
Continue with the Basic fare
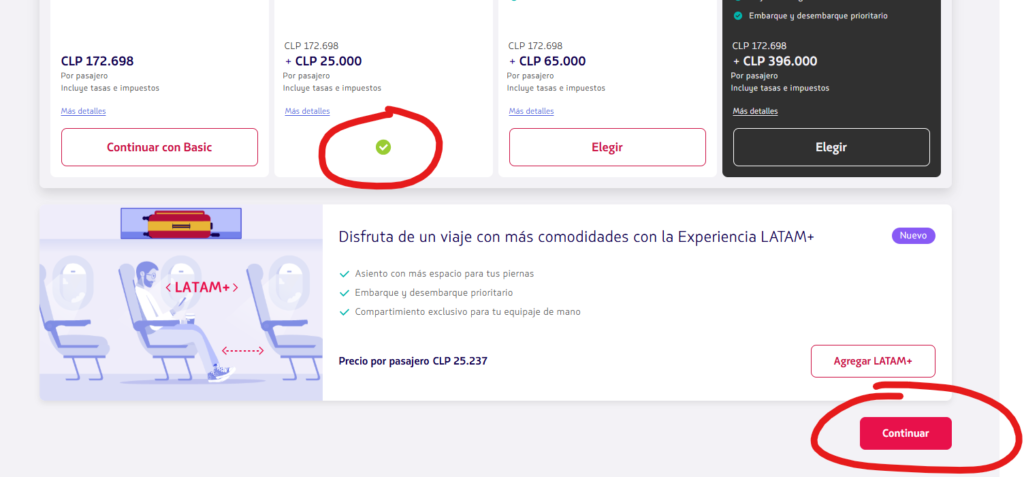click(x=159, y=147)
